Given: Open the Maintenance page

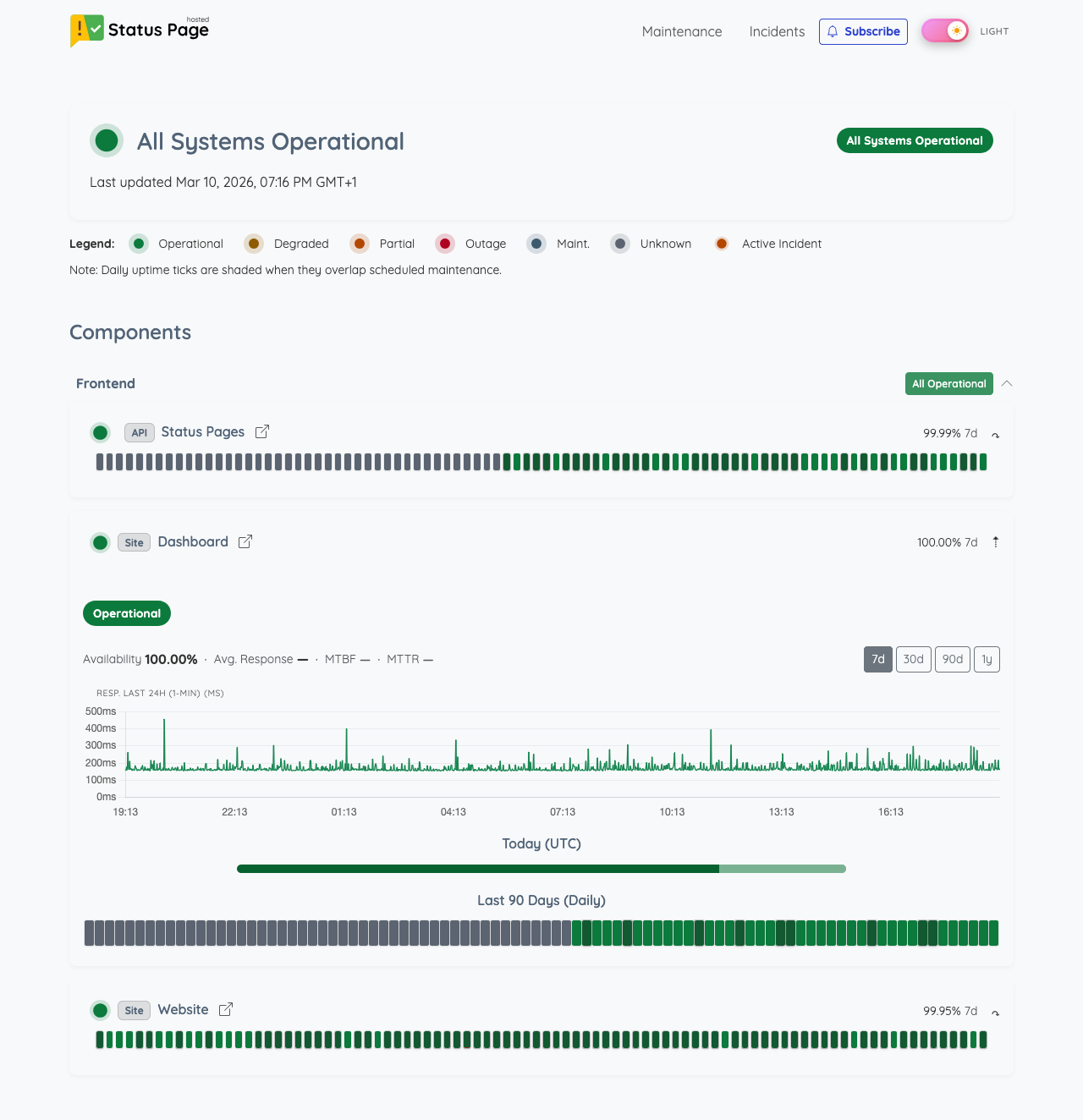Looking at the screenshot, I should point(682,31).
